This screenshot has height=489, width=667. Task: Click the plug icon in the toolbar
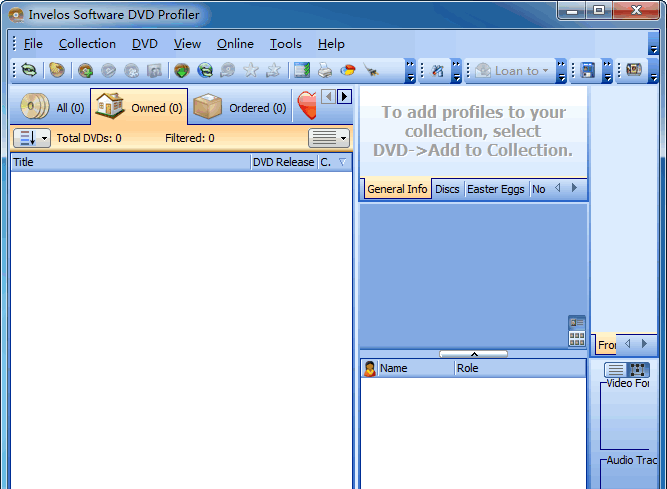371,71
